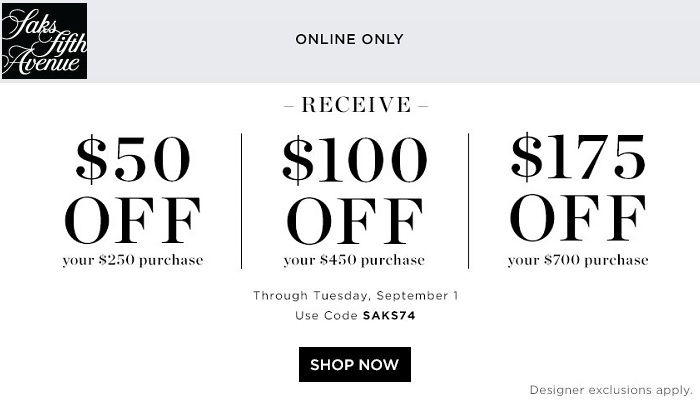Open the 'Designer exclusions apply' note
This screenshot has width=700, height=400.
tap(610, 389)
